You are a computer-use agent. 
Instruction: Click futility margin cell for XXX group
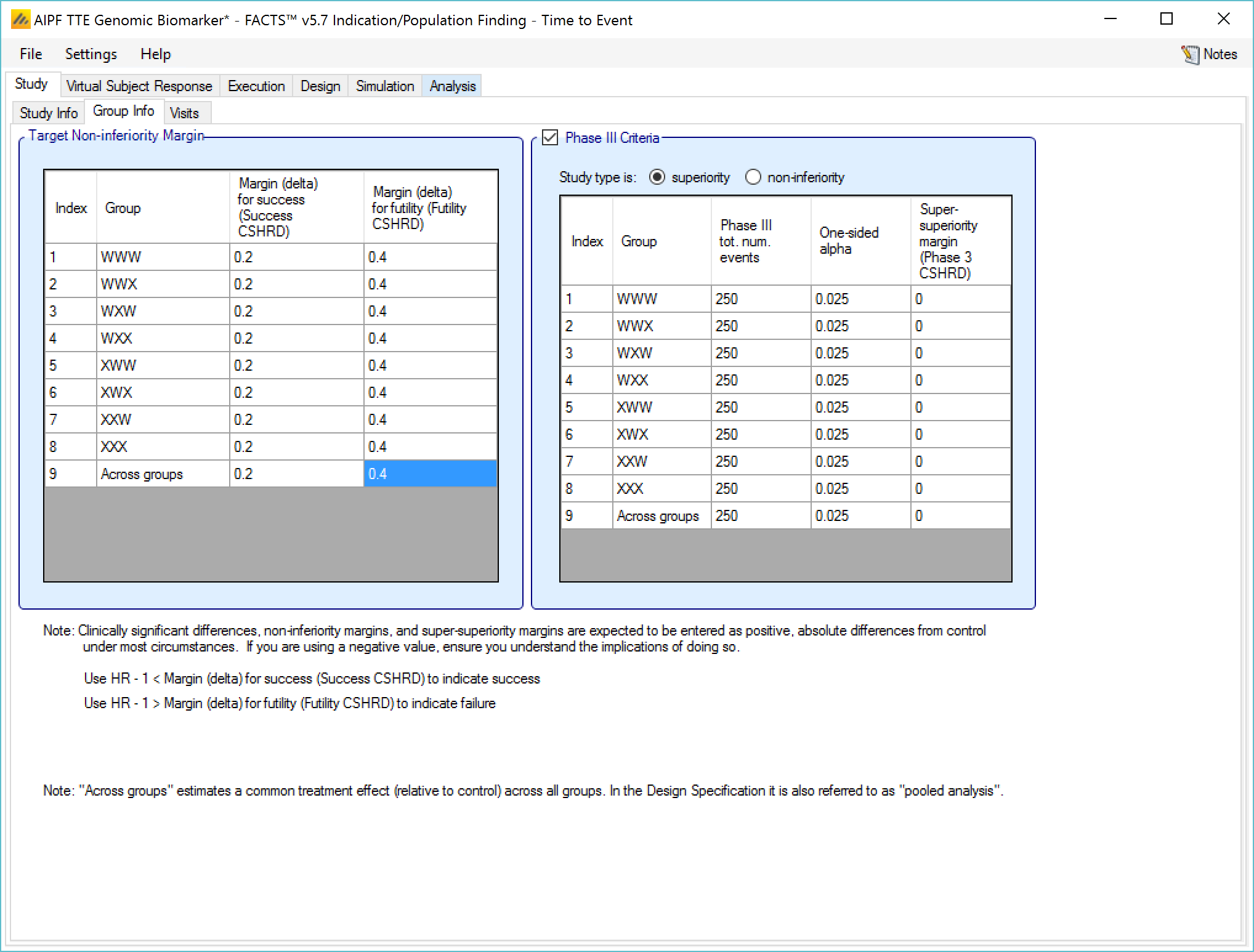430,446
